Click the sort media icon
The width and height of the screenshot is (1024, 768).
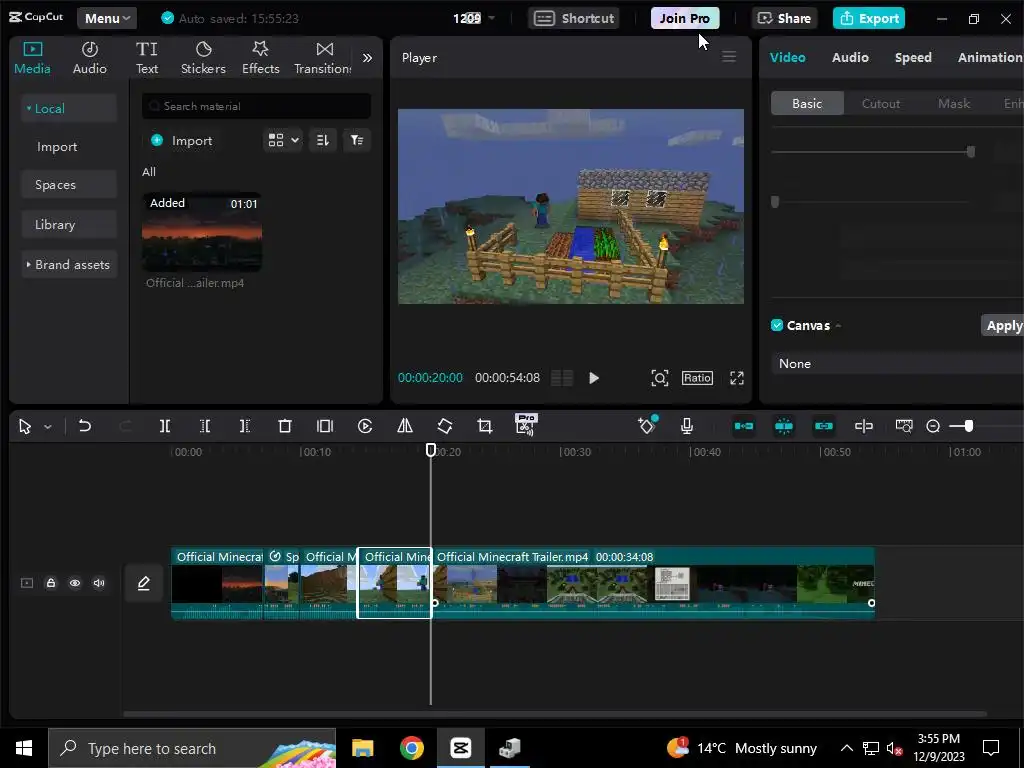(323, 140)
